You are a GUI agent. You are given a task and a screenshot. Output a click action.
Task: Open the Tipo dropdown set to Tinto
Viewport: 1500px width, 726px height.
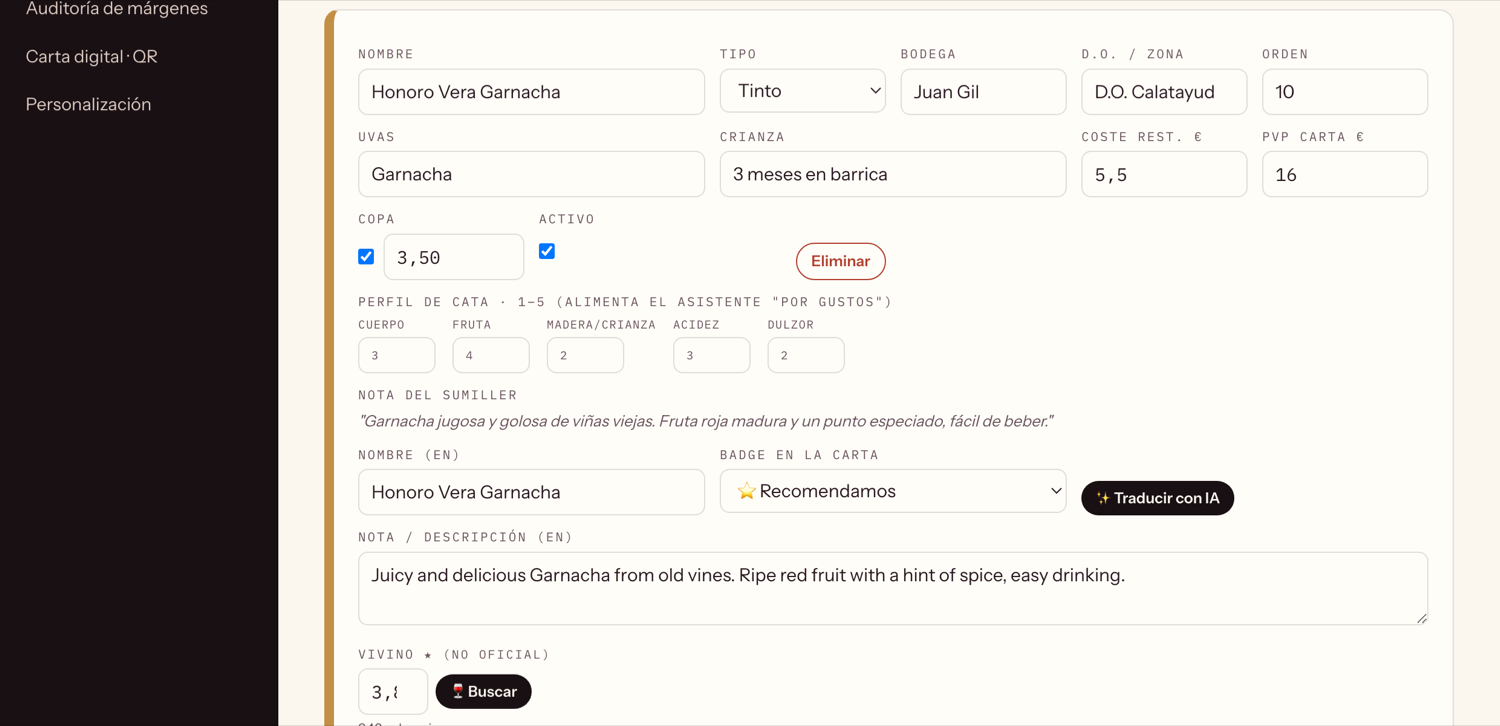(x=802, y=91)
